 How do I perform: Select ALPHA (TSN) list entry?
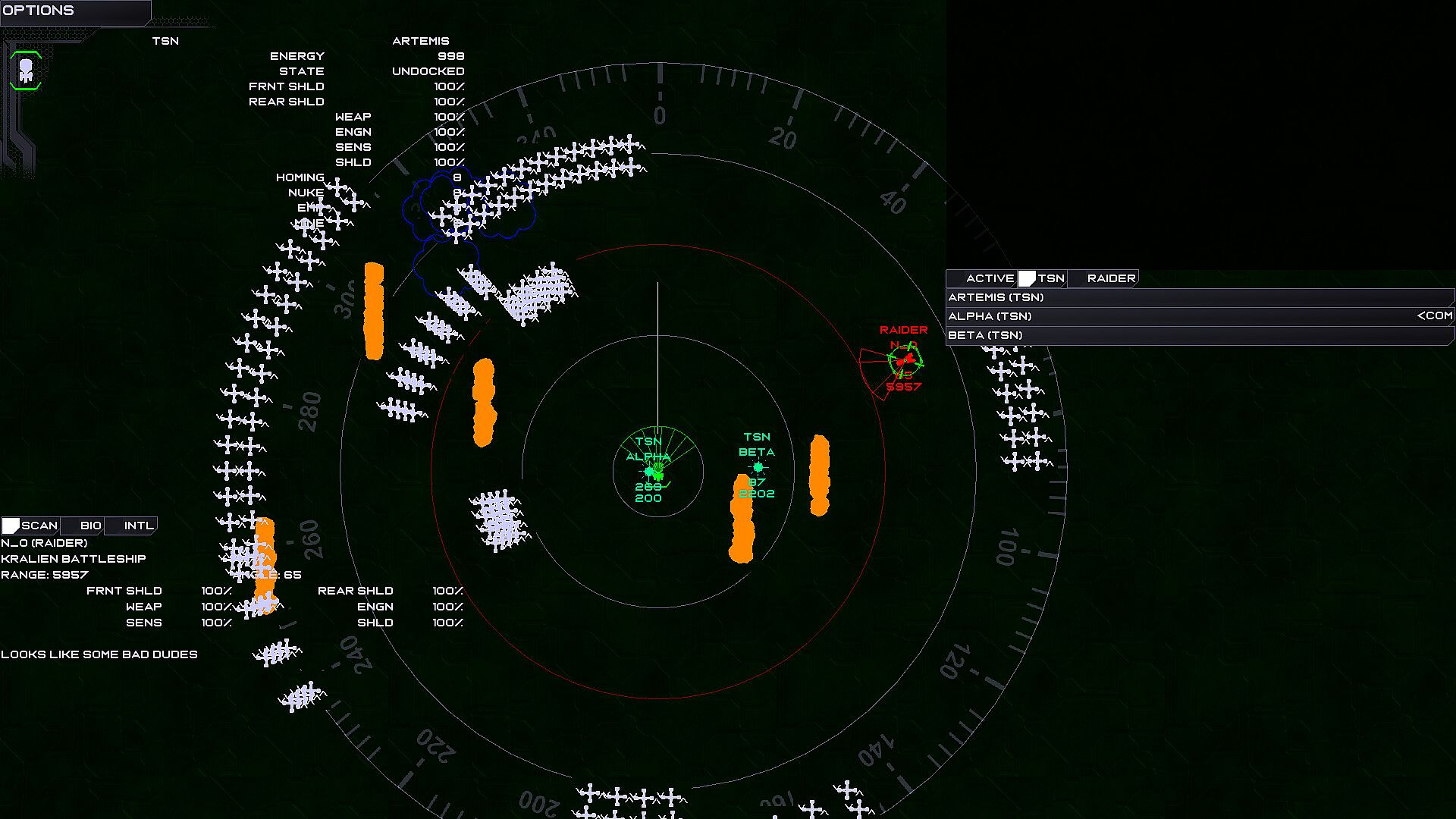[990, 316]
